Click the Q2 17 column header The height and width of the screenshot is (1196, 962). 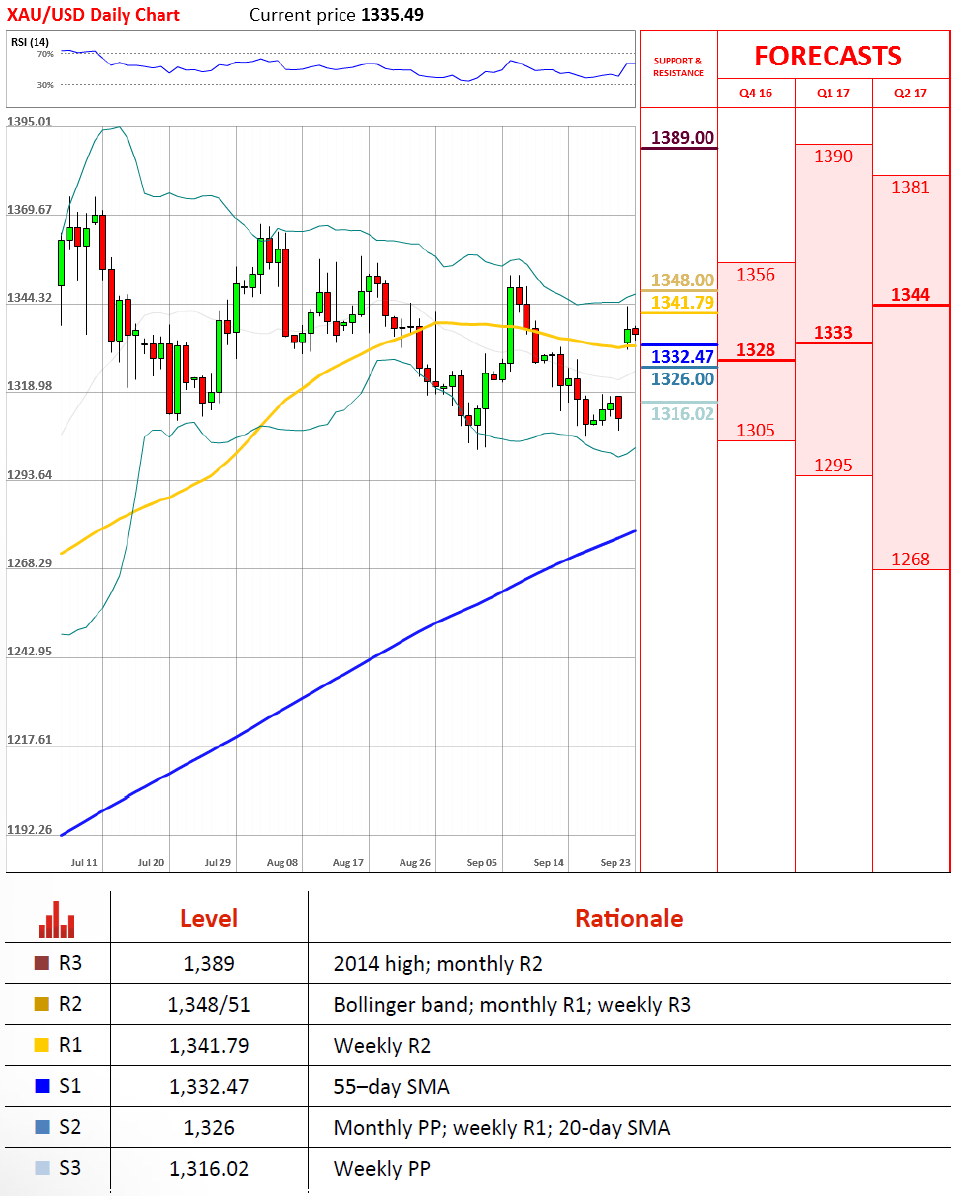(x=910, y=93)
